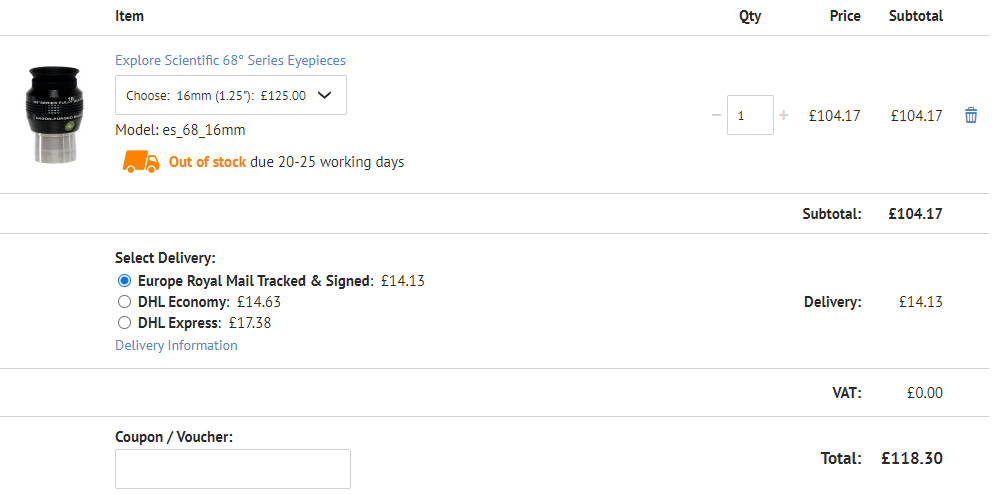Screen dimensions: 997x495
Task: Open the Choose 16mm eyepiece size dropdown
Action: pyautogui.click(x=230, y=95)
